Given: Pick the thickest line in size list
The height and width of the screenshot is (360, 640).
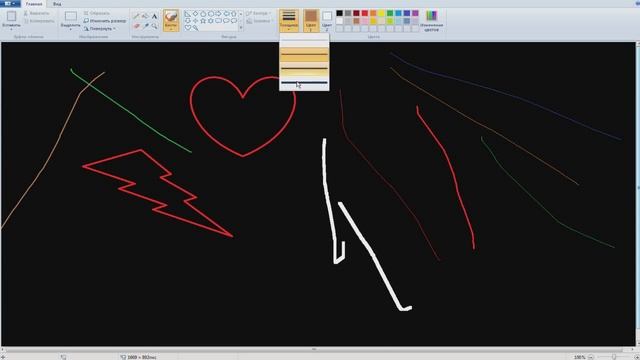Looking at the screenshot, I should (304, 83).
